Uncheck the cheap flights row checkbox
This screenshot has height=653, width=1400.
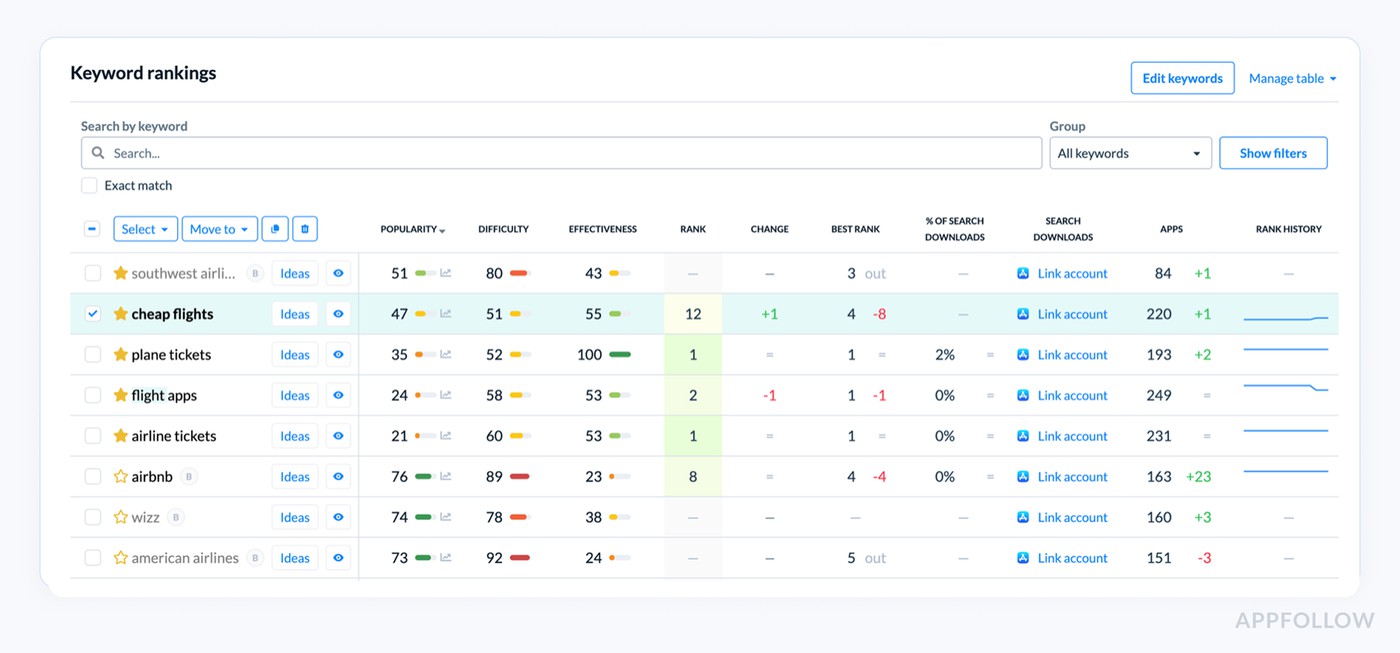pos(92,314)
